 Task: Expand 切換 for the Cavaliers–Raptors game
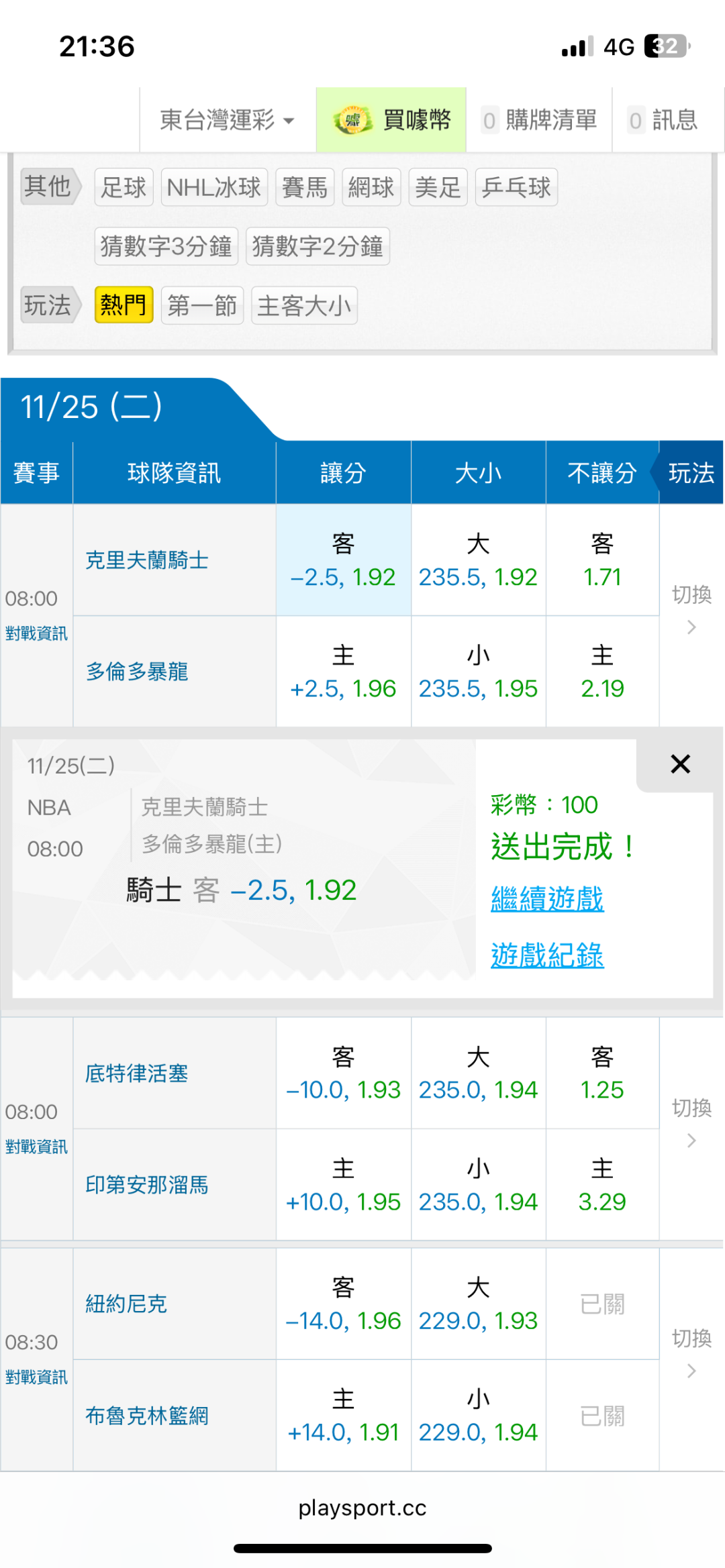point(691,609)
